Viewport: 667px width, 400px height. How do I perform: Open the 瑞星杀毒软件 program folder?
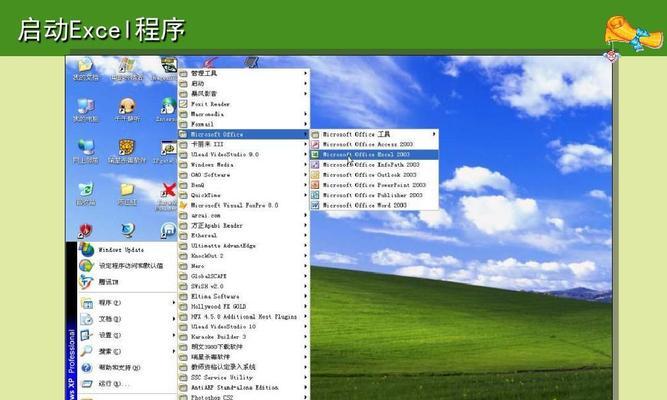(244, 357)
